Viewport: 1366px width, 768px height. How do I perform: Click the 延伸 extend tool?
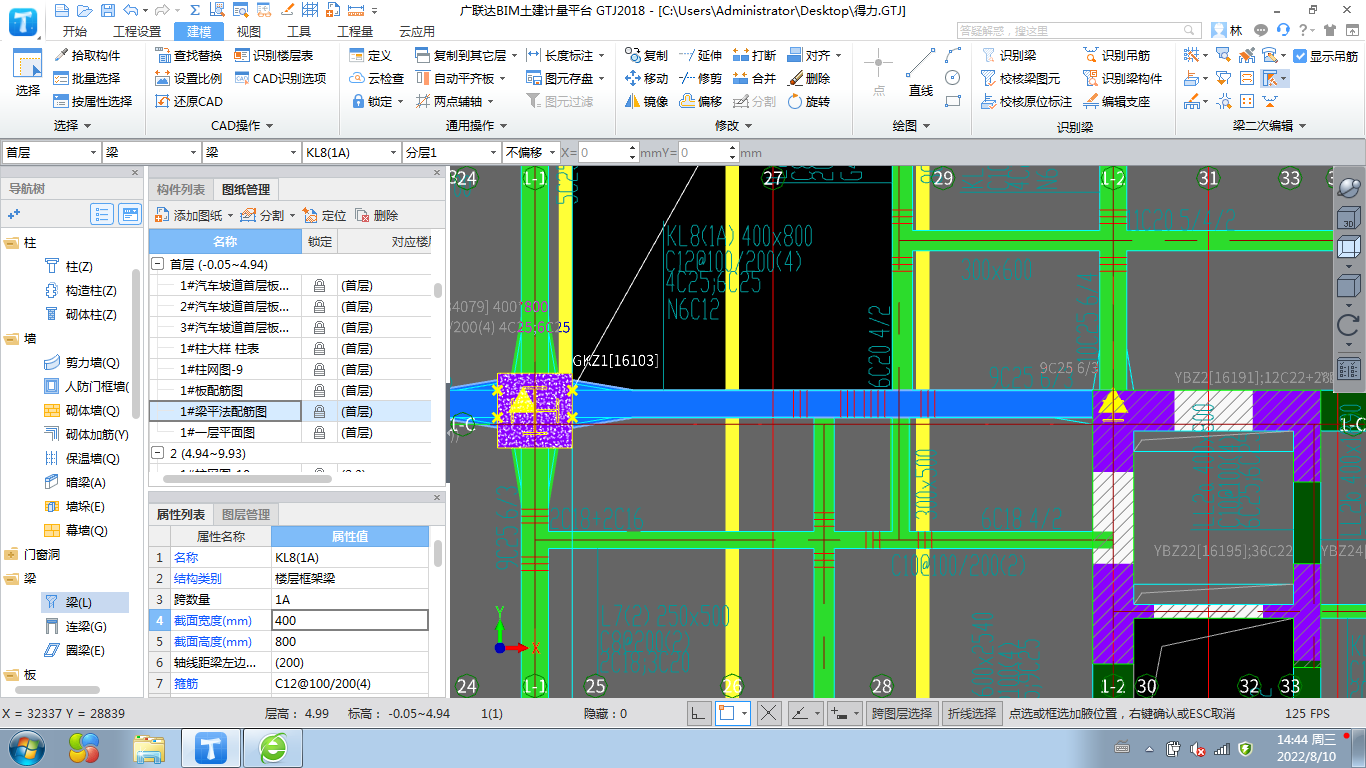coord(700,55)
